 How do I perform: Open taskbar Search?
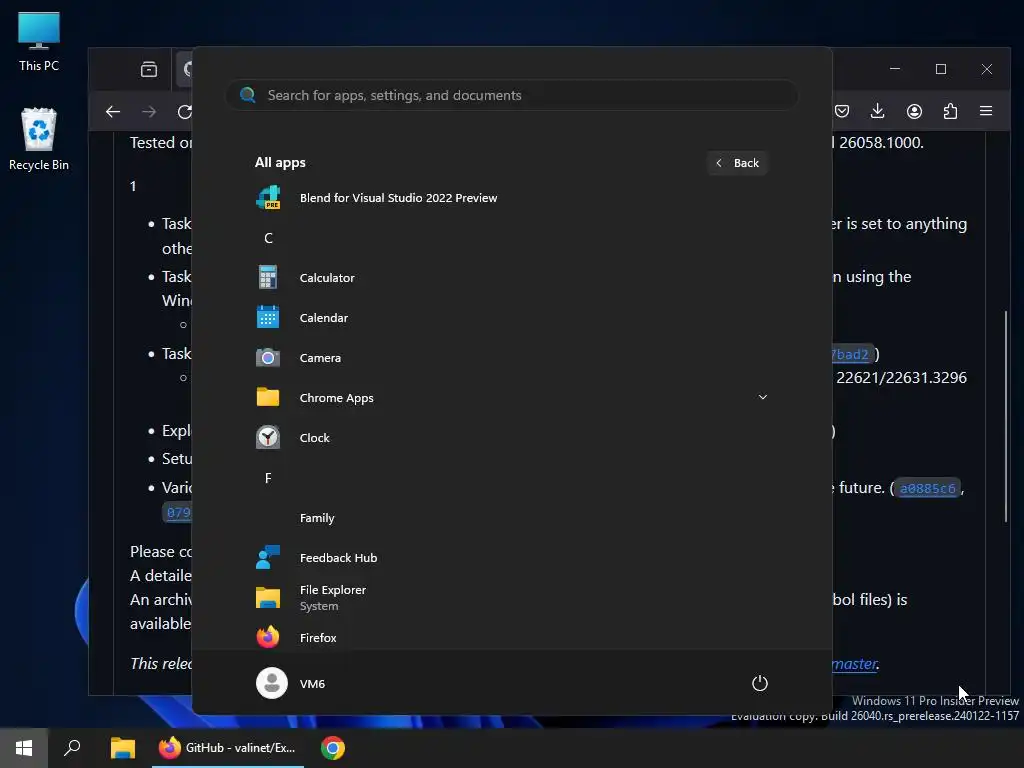coord(72,748)
